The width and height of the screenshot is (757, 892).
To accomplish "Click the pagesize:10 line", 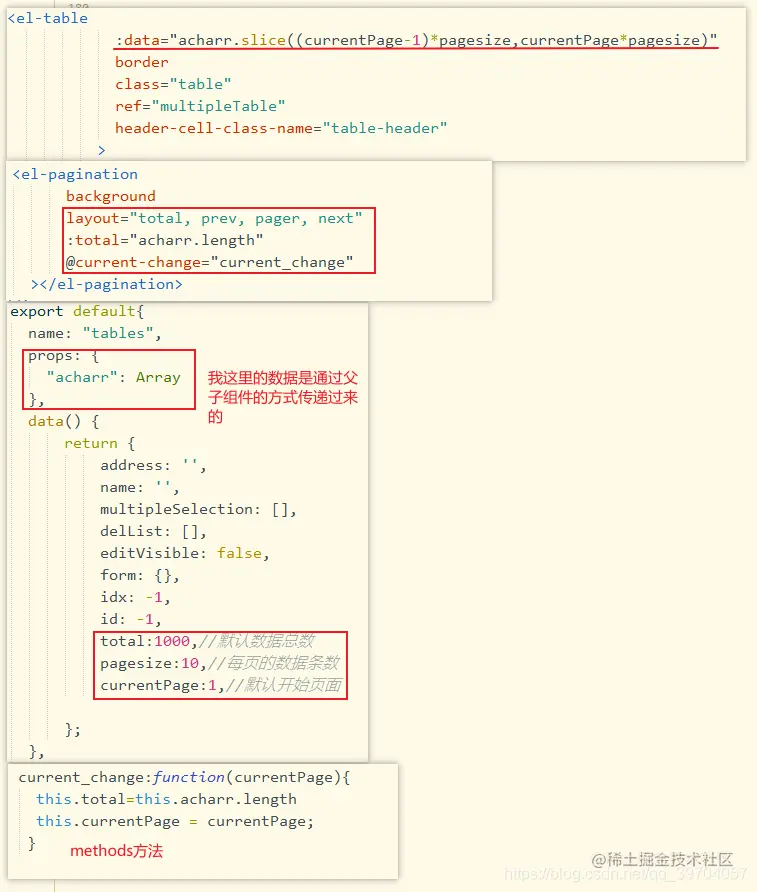I will 220,664.
